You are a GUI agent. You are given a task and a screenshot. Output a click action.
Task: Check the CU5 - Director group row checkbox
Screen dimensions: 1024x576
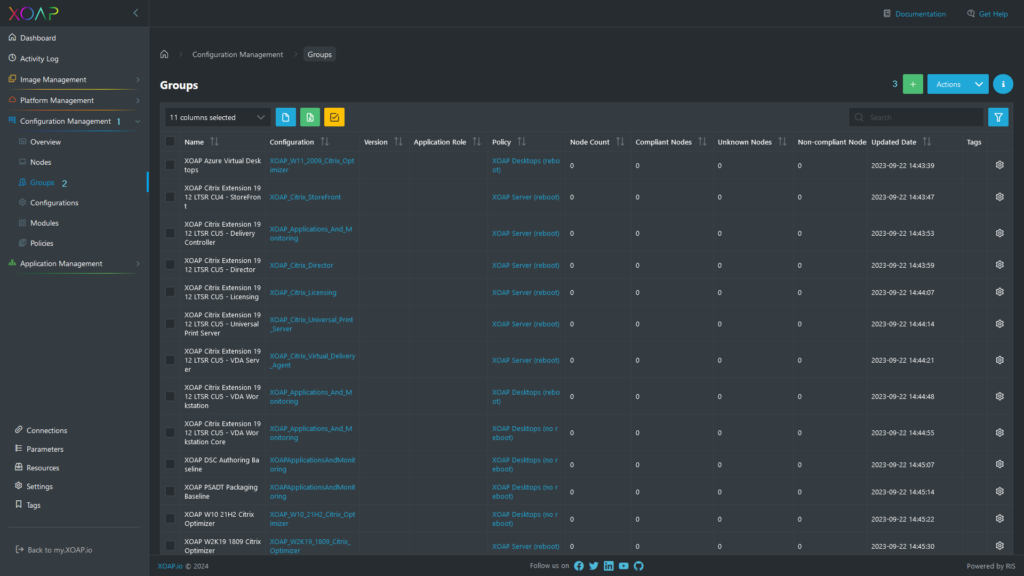170,264
